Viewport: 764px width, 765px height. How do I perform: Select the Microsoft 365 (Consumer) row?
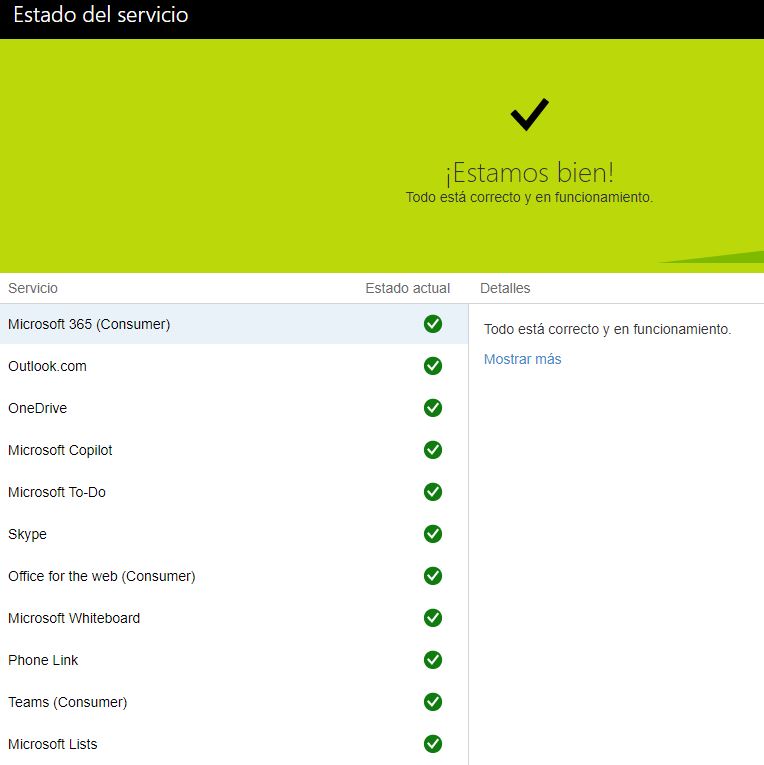[x=234, y=324]
